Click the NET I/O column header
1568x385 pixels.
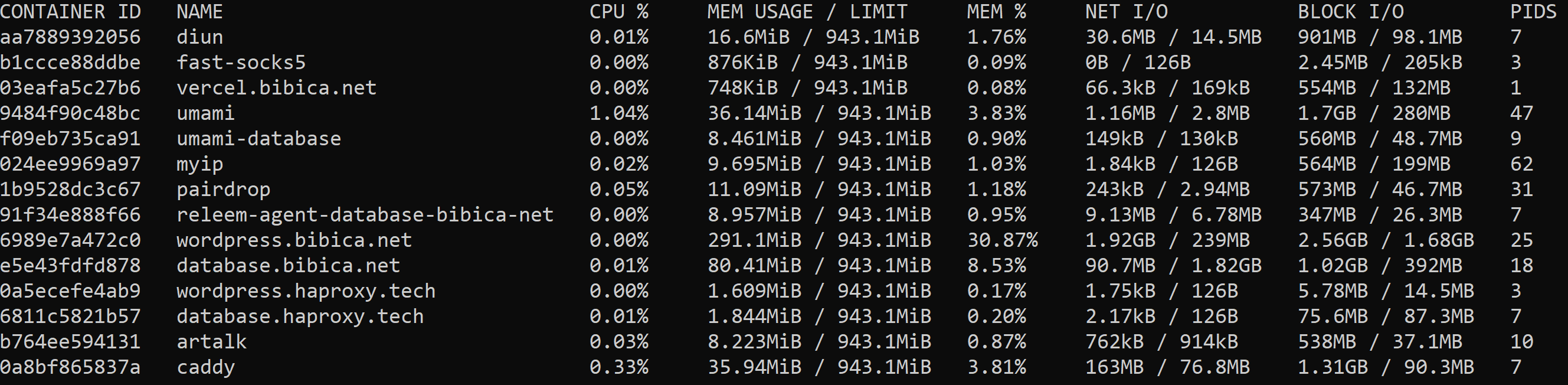1126,12
